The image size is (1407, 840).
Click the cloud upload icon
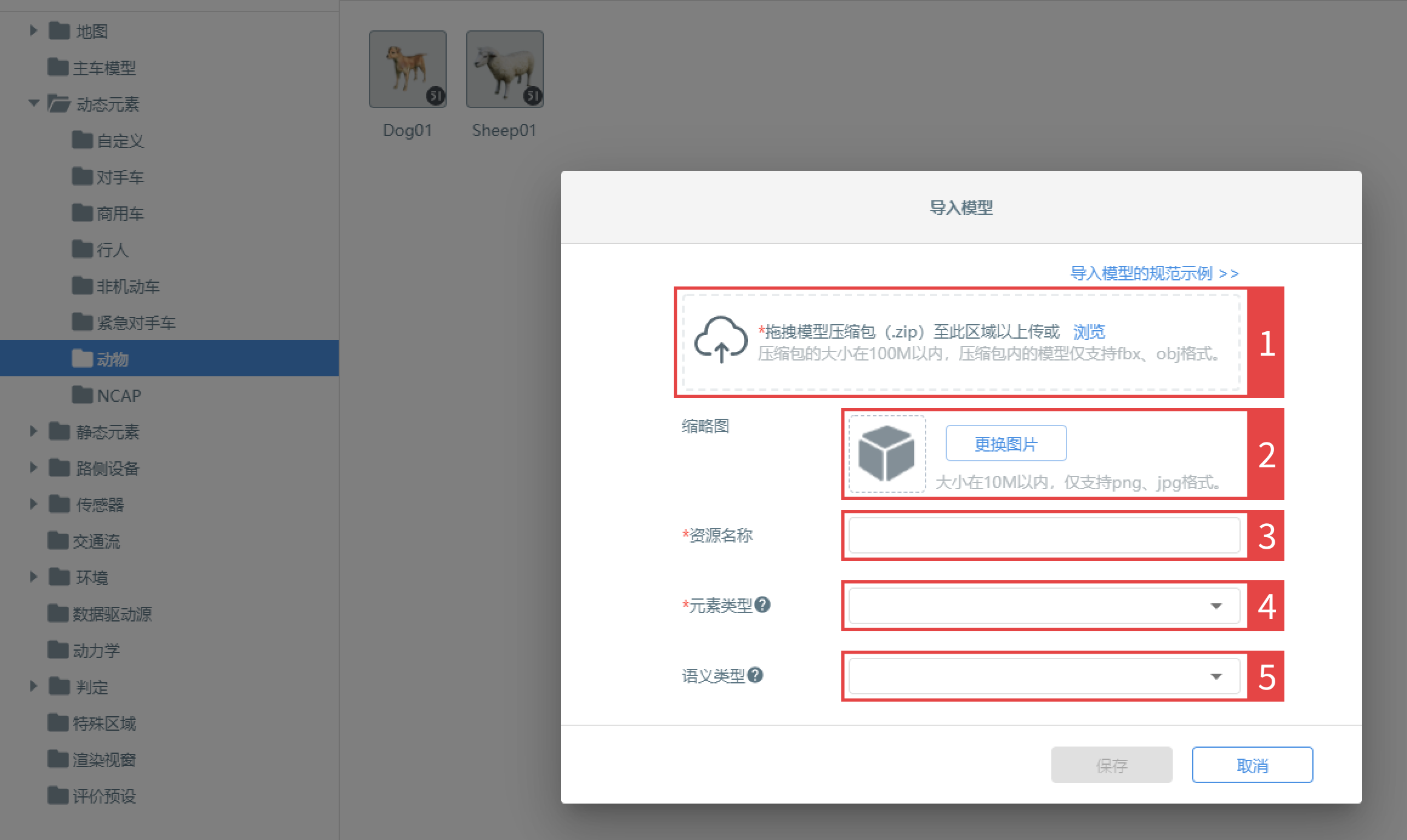pyautogui.click(x=720, y=340)
